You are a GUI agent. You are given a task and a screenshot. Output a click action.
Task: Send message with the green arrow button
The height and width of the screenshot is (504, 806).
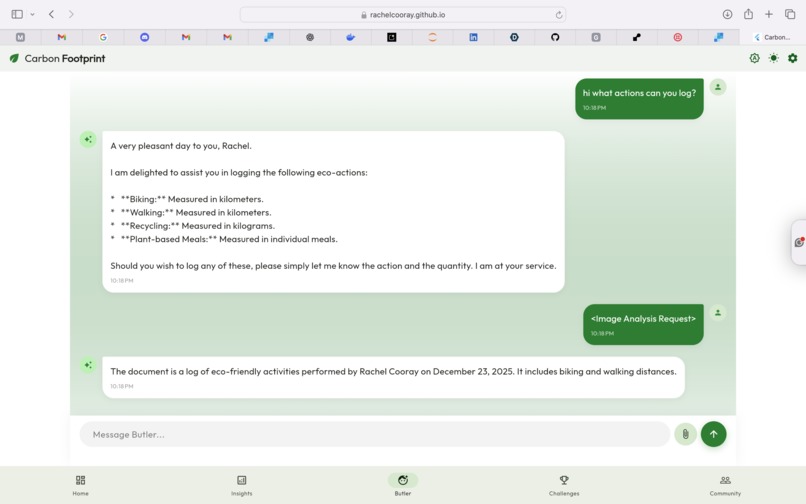click(x=713, y=434)
